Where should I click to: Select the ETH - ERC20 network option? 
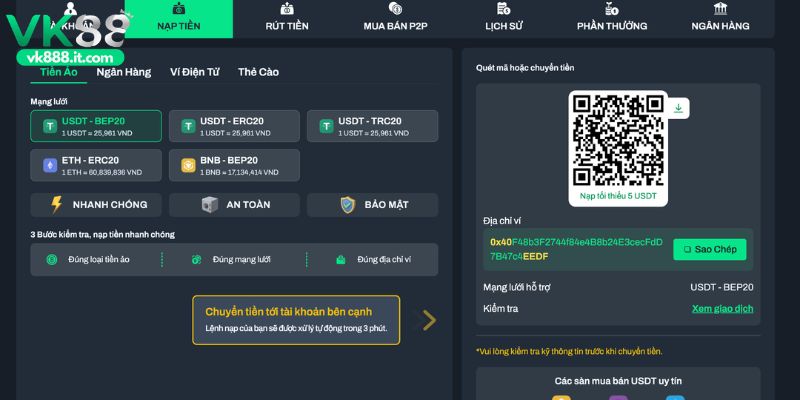click(96, 165)
